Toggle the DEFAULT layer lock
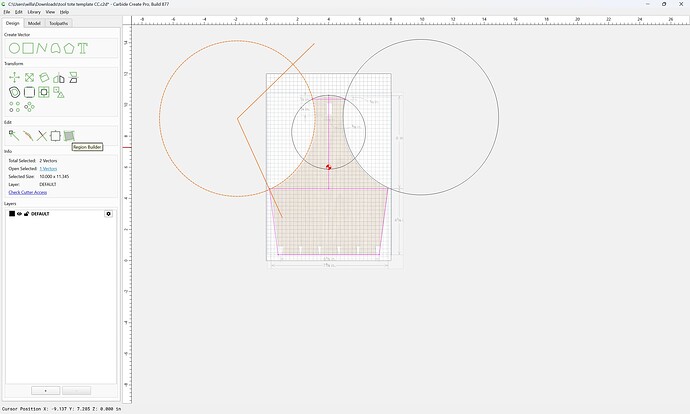Screen dimensions: 690x414 pos(26,214)
